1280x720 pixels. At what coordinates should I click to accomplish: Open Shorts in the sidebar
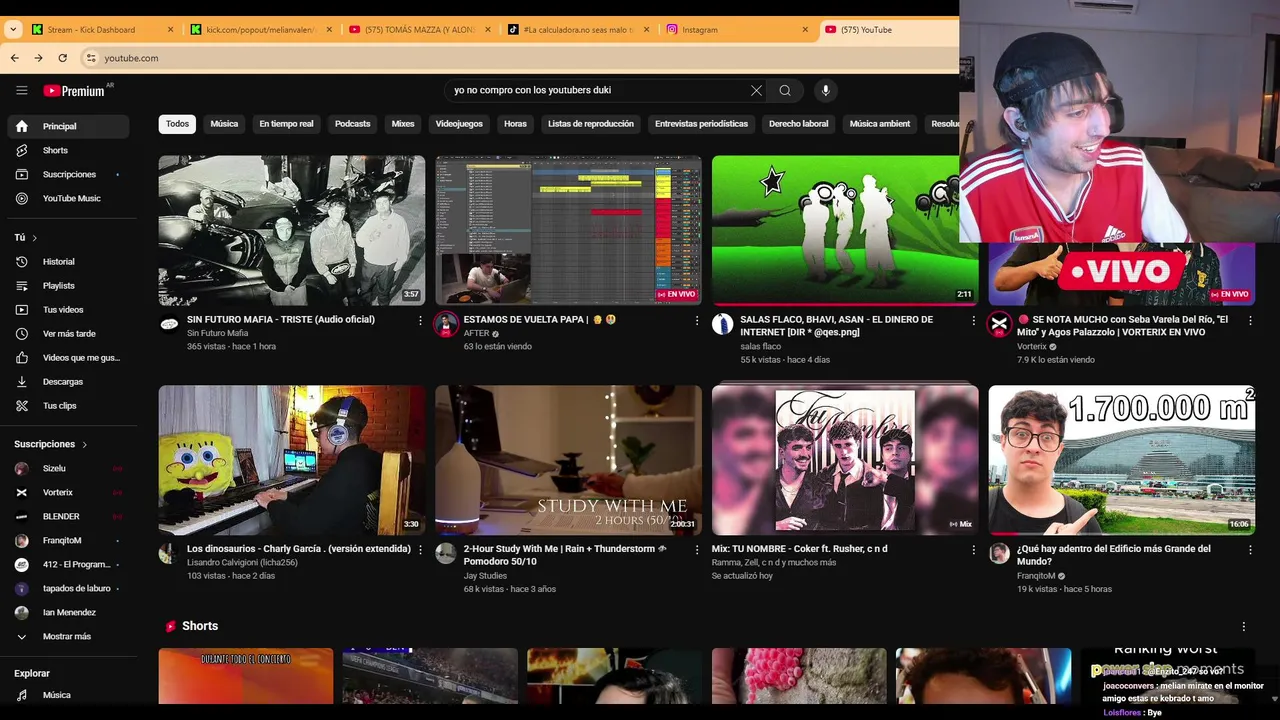tap(68, 150)
